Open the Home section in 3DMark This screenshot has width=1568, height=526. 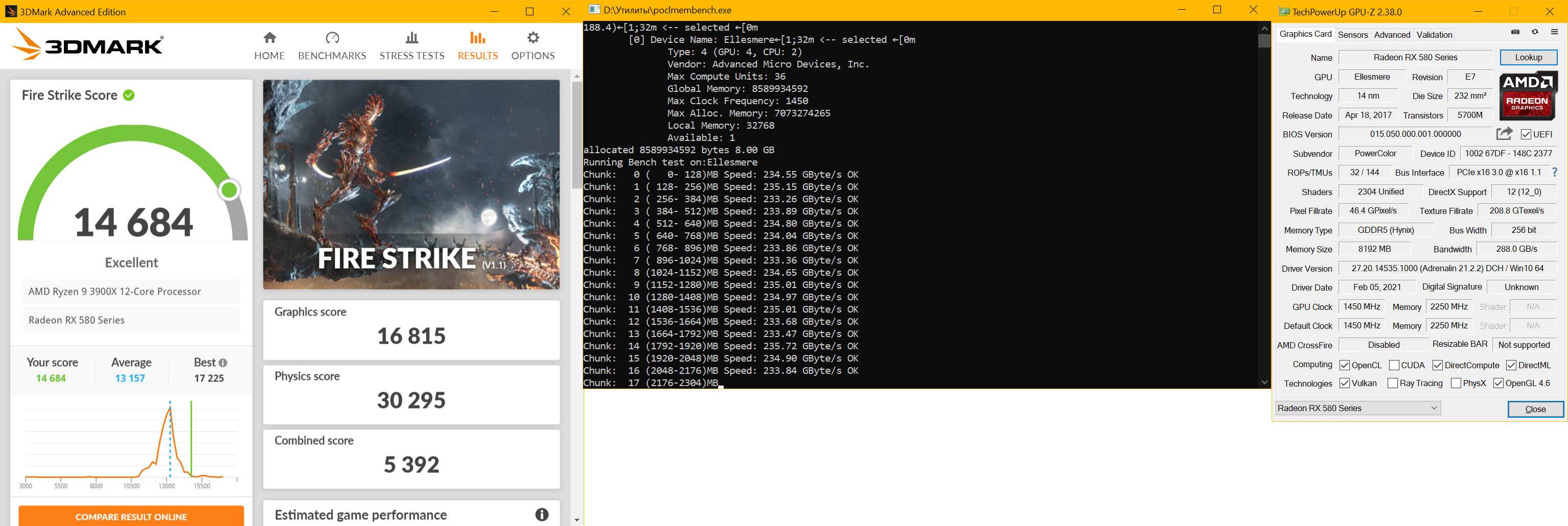(x=269, y=46)
